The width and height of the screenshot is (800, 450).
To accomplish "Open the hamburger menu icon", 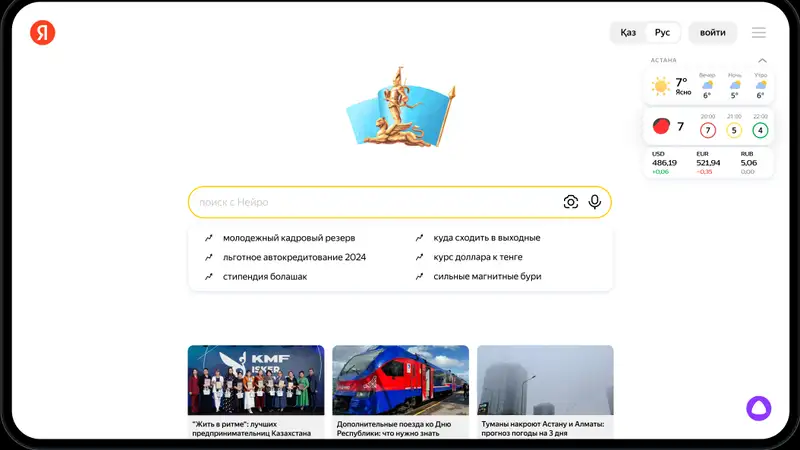I will pyautogui.click(x=759, y=33).
